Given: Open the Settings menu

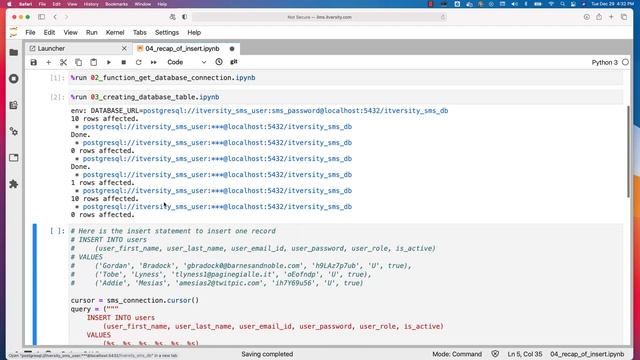Looking at the screenshot, I should [x=167, y=32].
